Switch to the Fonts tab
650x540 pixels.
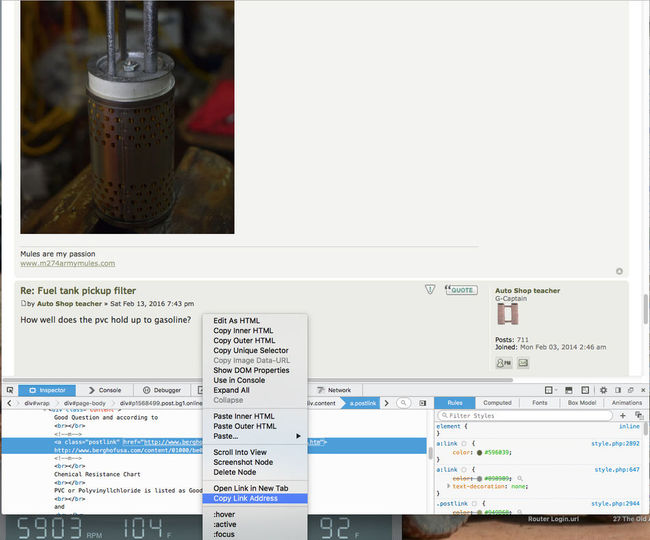pos(539,402)
